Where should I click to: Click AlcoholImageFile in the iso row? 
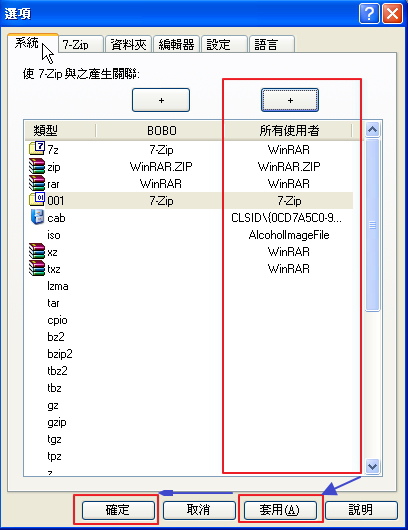click(289, 235)
